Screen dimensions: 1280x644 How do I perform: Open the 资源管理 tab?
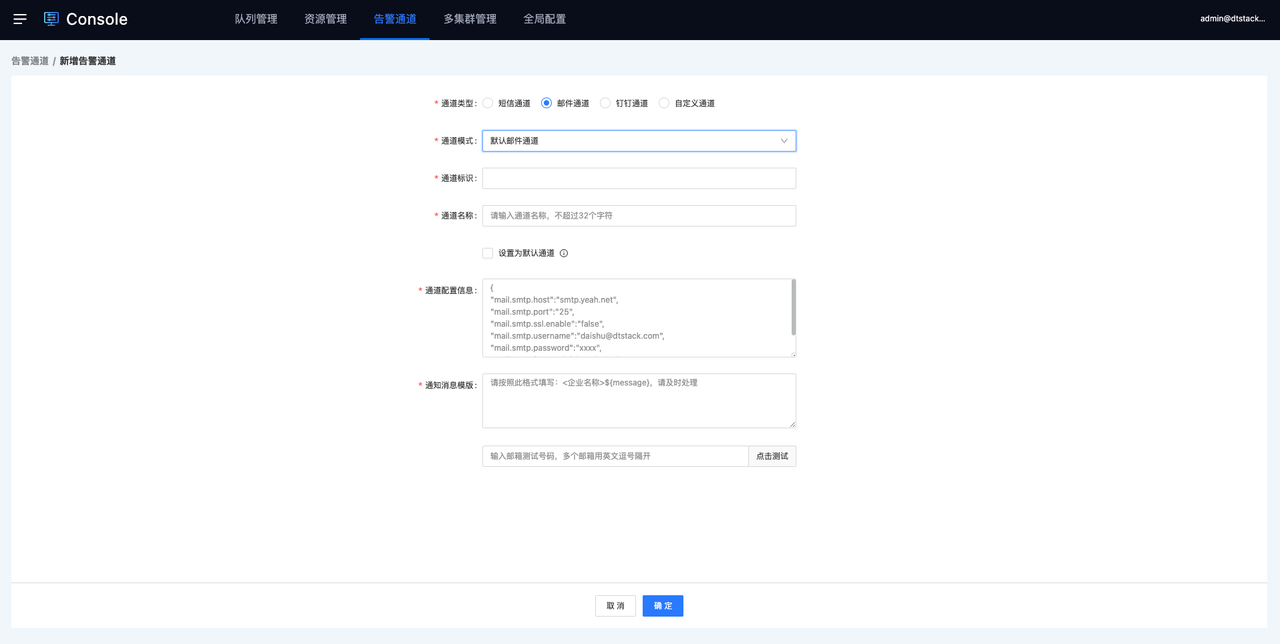pyautogui.click(x=326, y=19)
